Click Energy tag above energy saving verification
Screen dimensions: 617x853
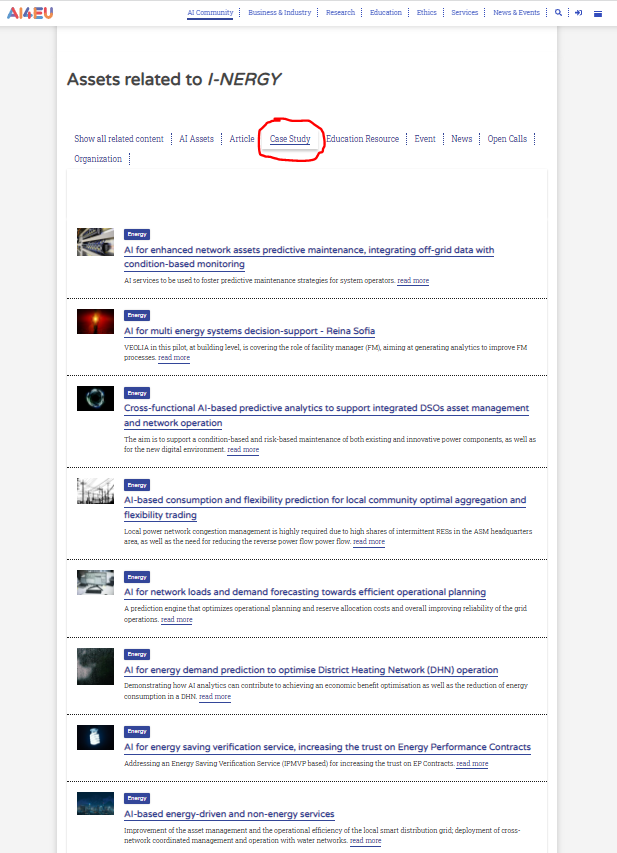point(137,732)
